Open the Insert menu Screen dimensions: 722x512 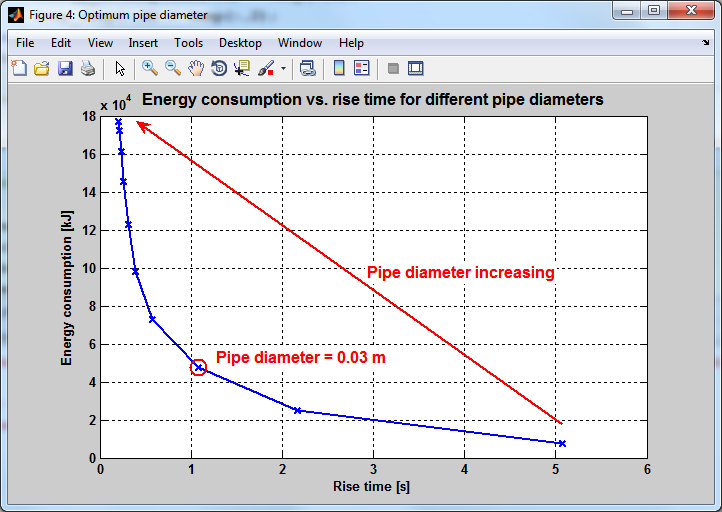[x=142, y=43]
